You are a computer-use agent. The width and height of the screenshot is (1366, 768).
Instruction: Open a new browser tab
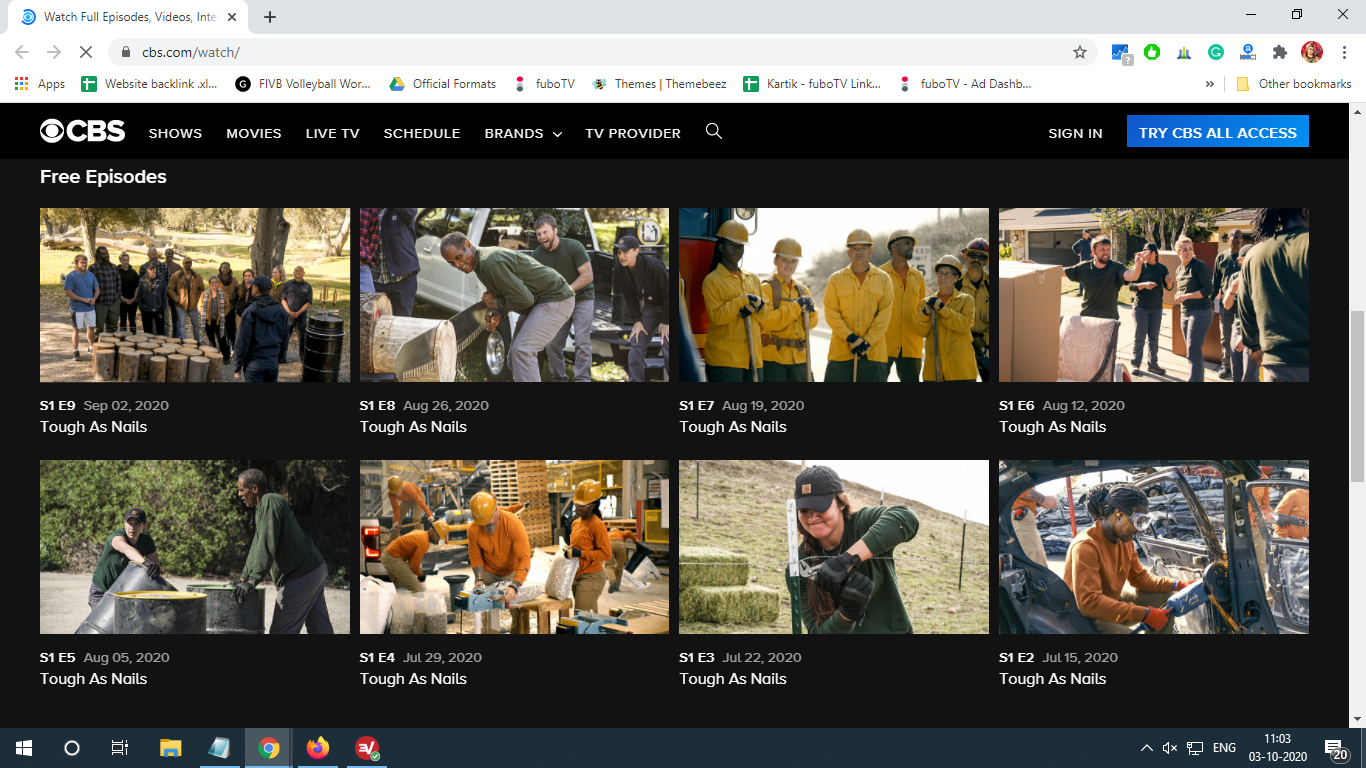coord(270,17)
